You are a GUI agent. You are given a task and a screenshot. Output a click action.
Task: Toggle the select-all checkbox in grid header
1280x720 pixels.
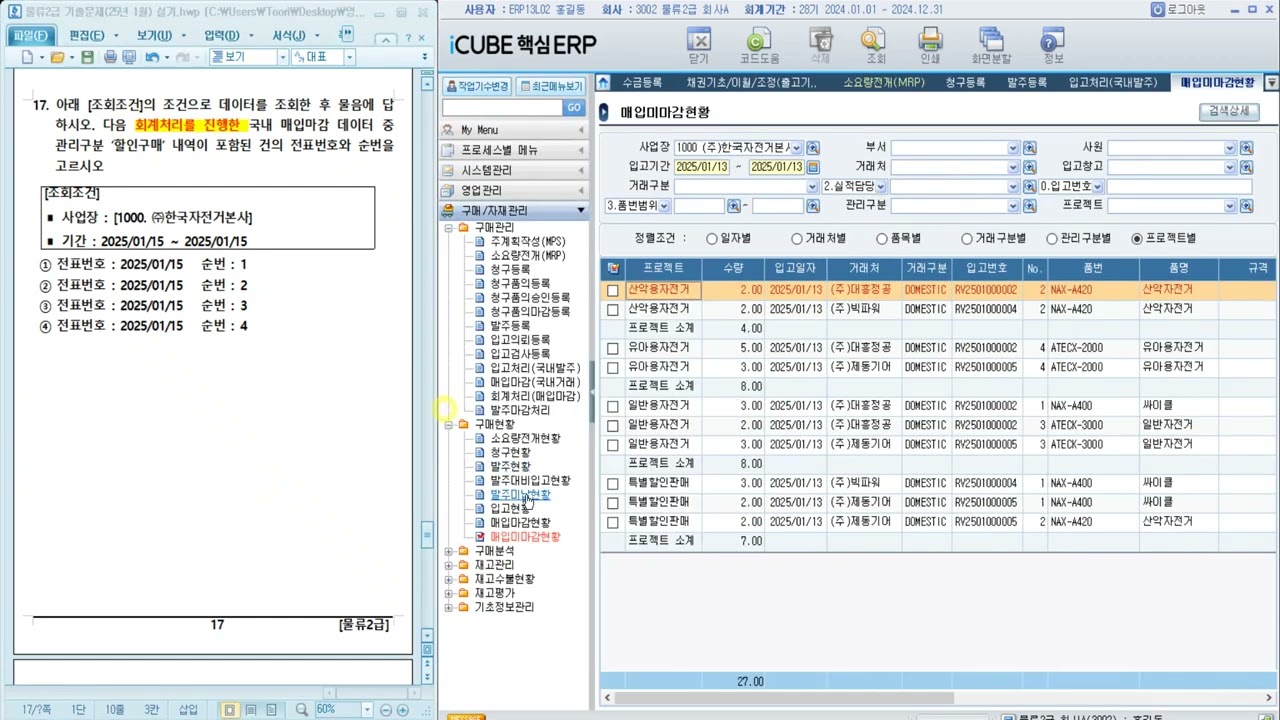(613, 268)
